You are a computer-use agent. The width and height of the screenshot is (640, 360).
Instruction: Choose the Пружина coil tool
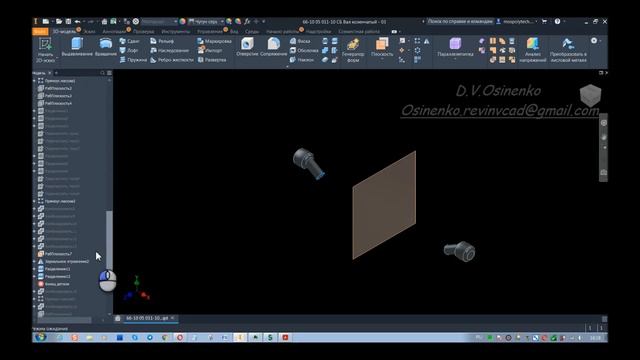pos(133,60)
